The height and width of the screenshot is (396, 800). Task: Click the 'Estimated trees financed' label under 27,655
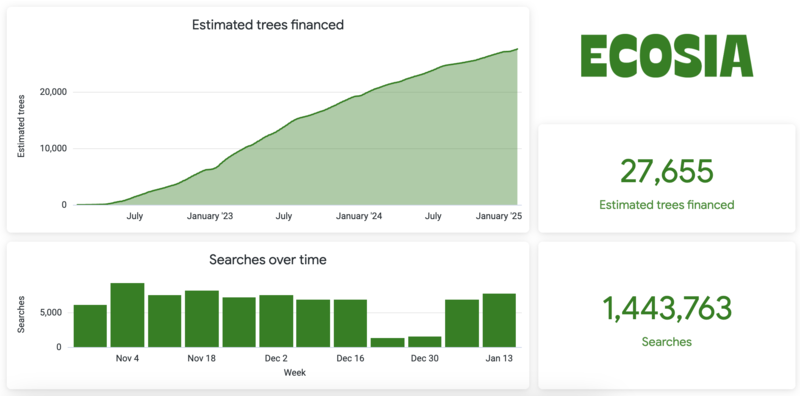(666, 205)
